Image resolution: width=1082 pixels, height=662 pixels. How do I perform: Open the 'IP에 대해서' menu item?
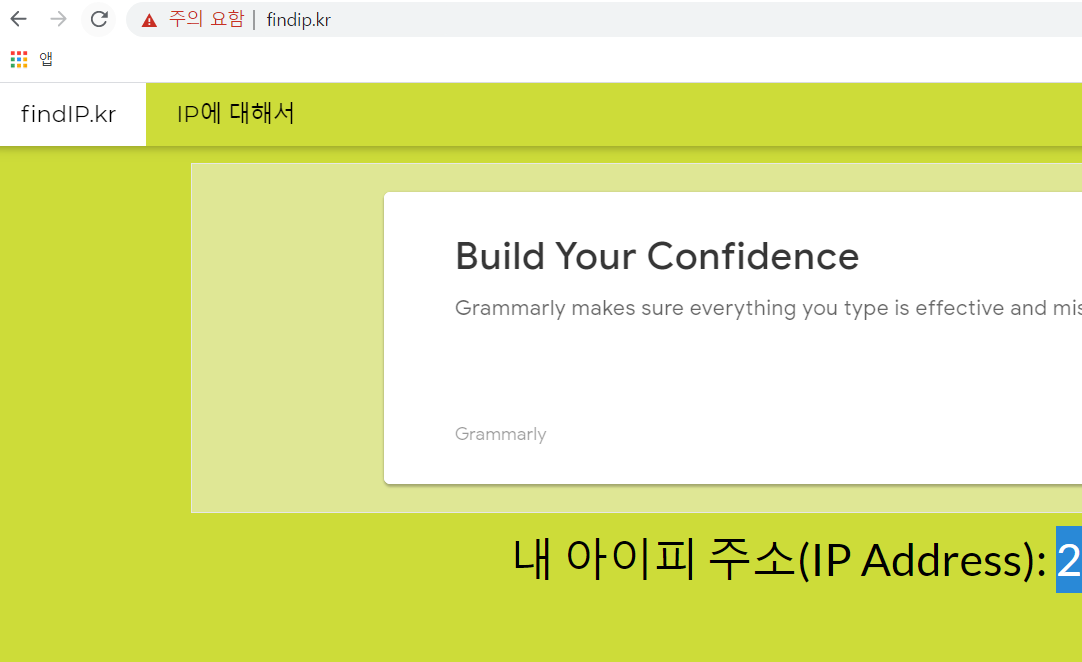pos(235,114)
